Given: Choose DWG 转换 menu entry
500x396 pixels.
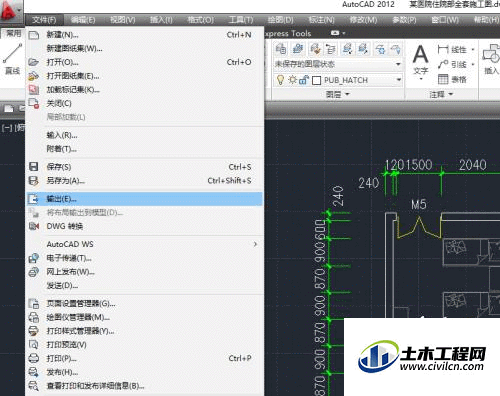Looking at the screenshot, I should coord(144,226).
